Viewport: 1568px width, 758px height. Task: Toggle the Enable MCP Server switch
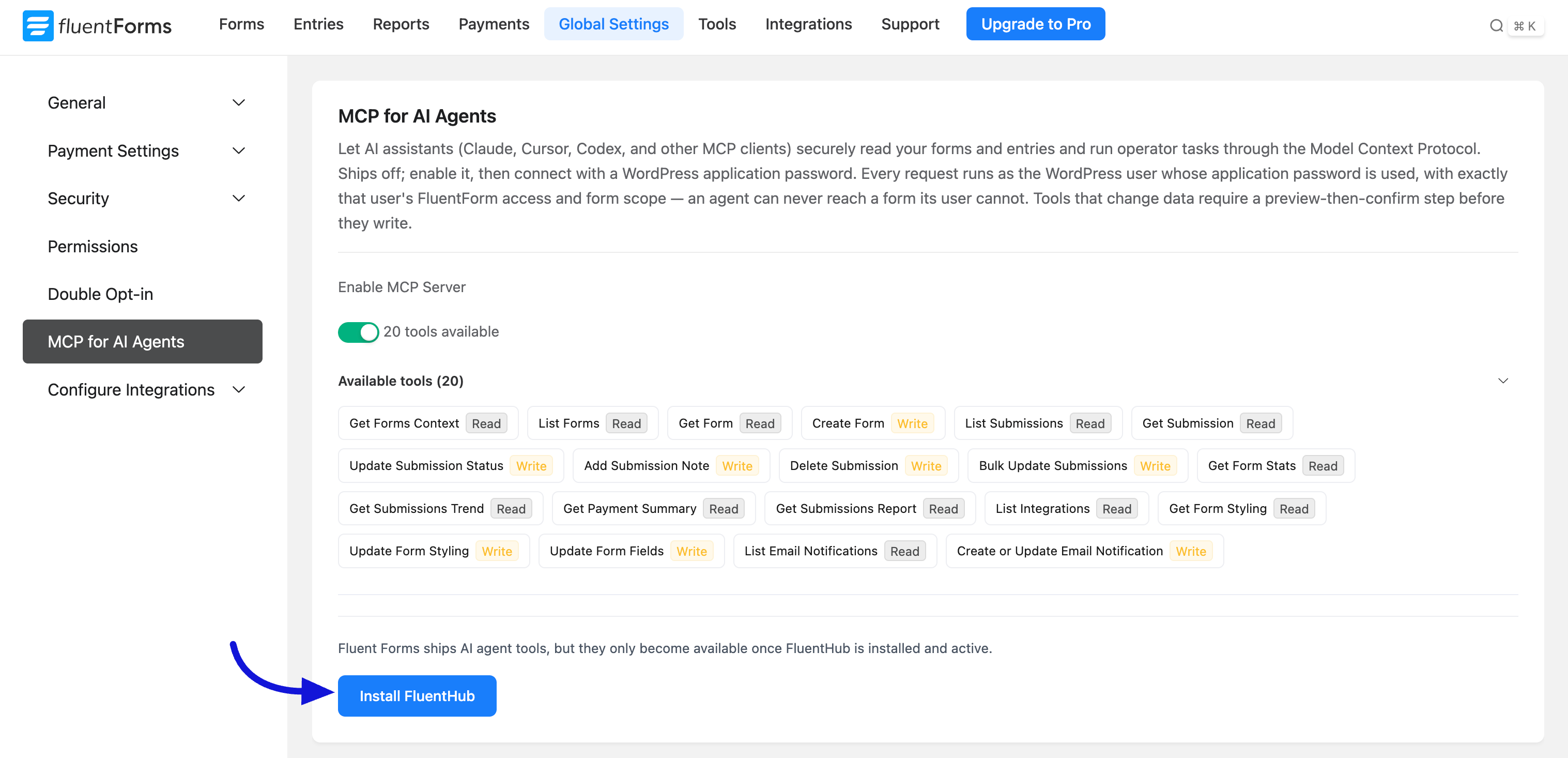tap(358, 332)
